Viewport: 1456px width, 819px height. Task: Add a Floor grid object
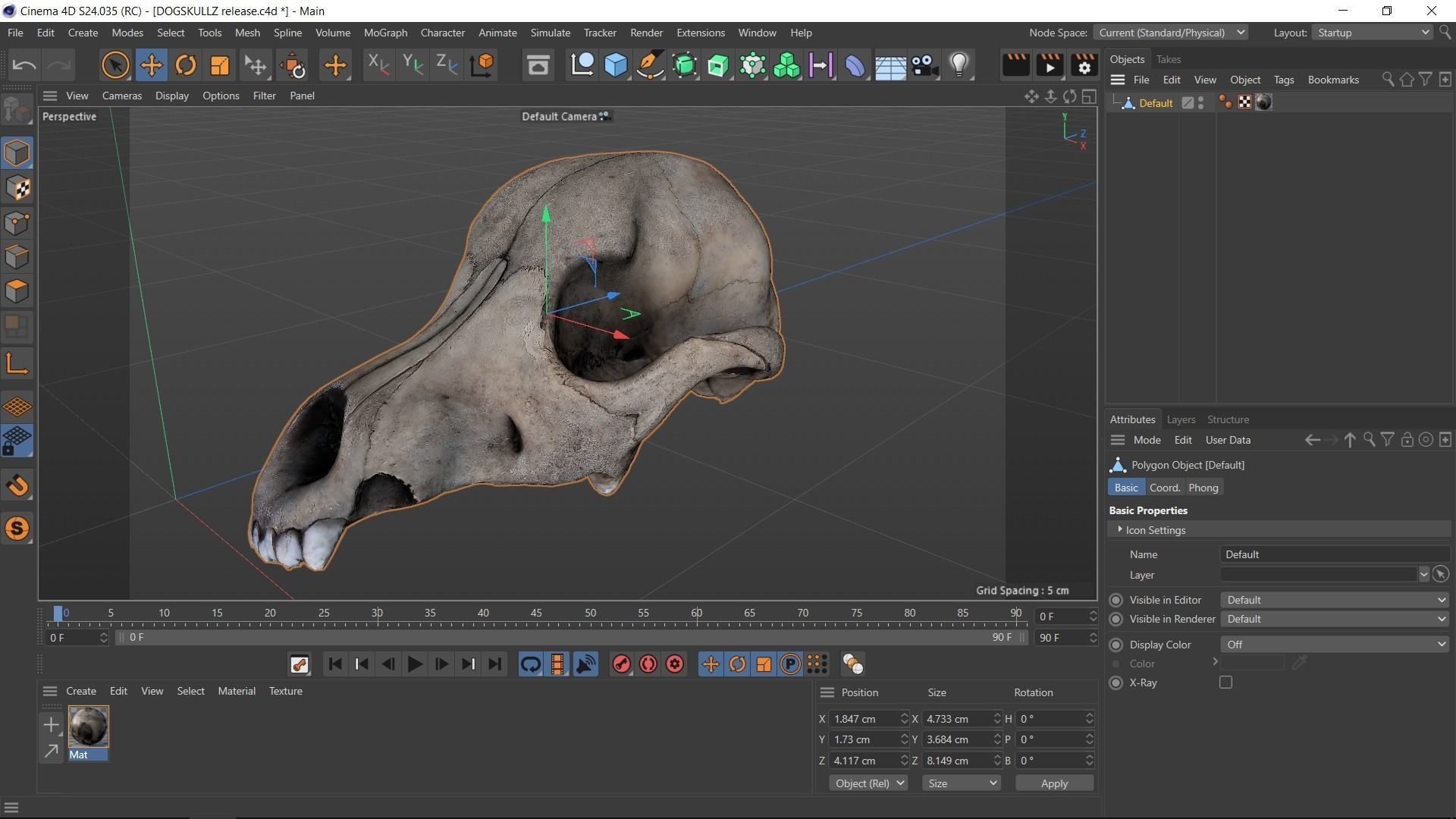tap(890, 65)
